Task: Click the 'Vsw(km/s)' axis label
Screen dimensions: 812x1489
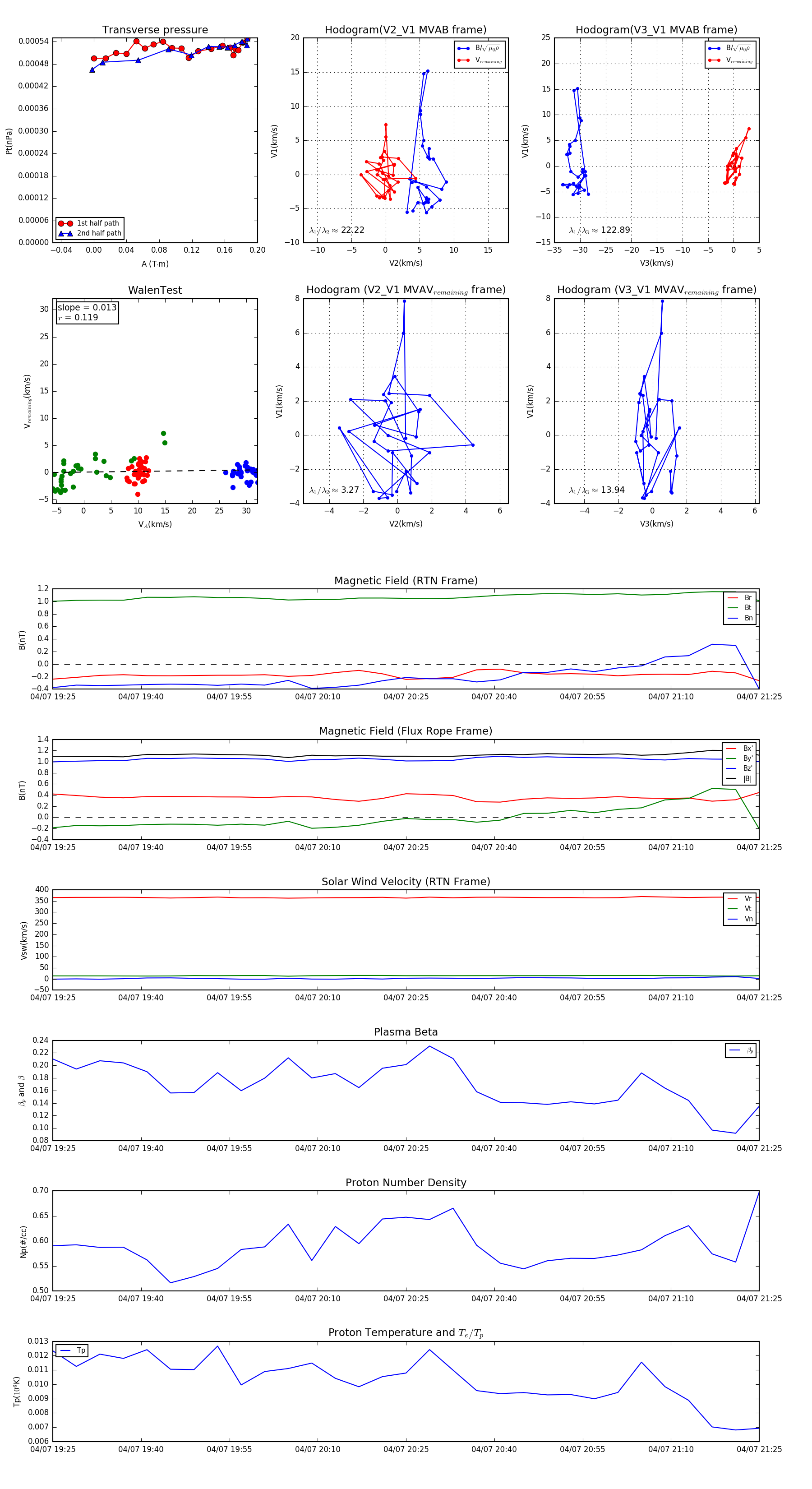Action: pos(24,941)
